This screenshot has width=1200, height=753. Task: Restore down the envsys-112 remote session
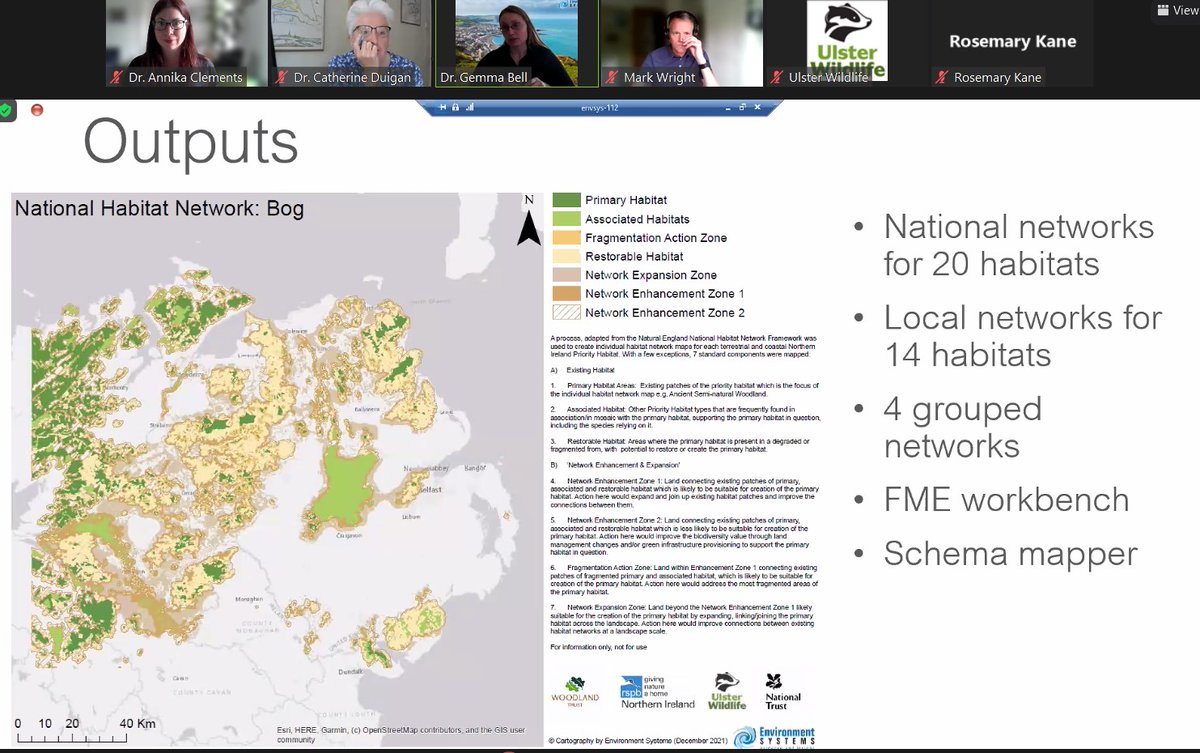742,107
